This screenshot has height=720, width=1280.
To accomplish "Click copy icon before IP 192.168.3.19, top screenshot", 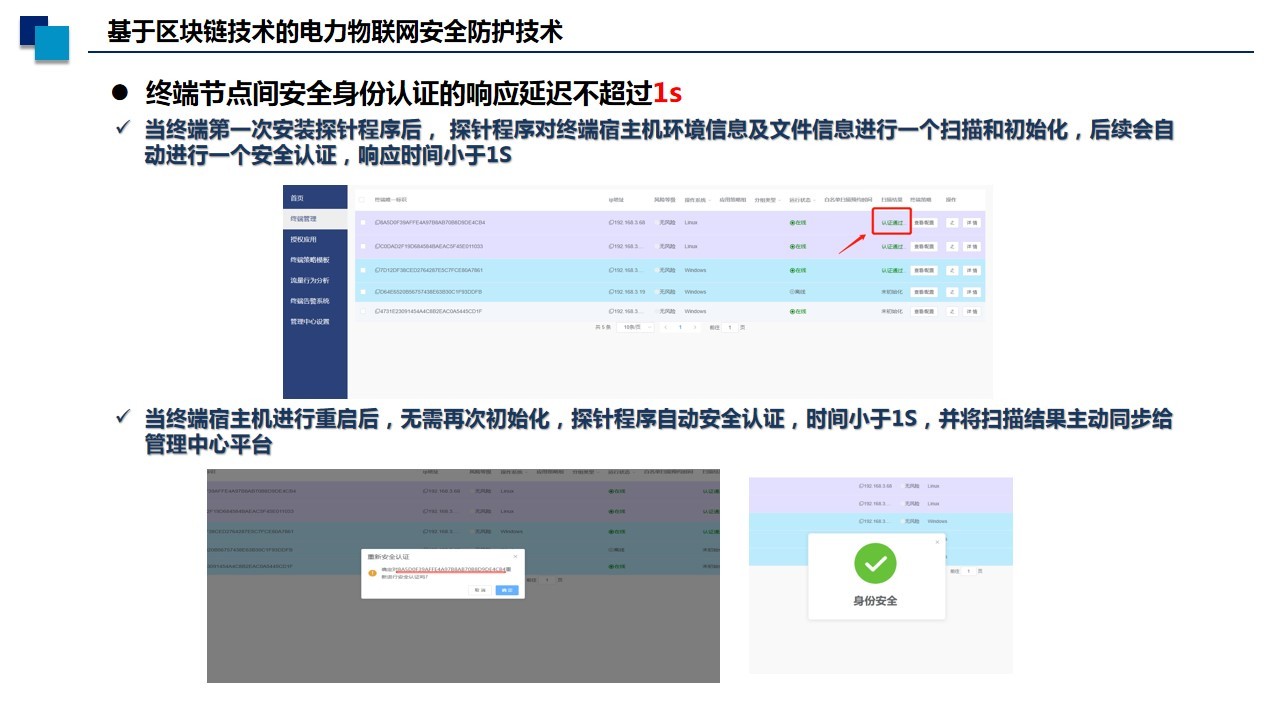I will 611,292.
